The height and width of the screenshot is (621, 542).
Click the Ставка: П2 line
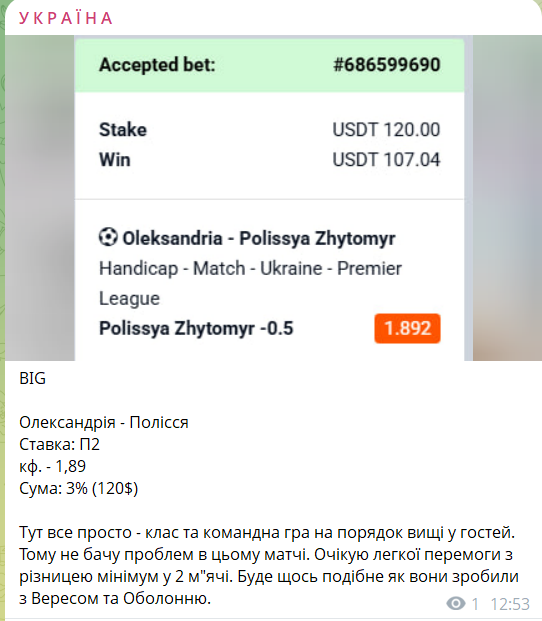[59, 444]
